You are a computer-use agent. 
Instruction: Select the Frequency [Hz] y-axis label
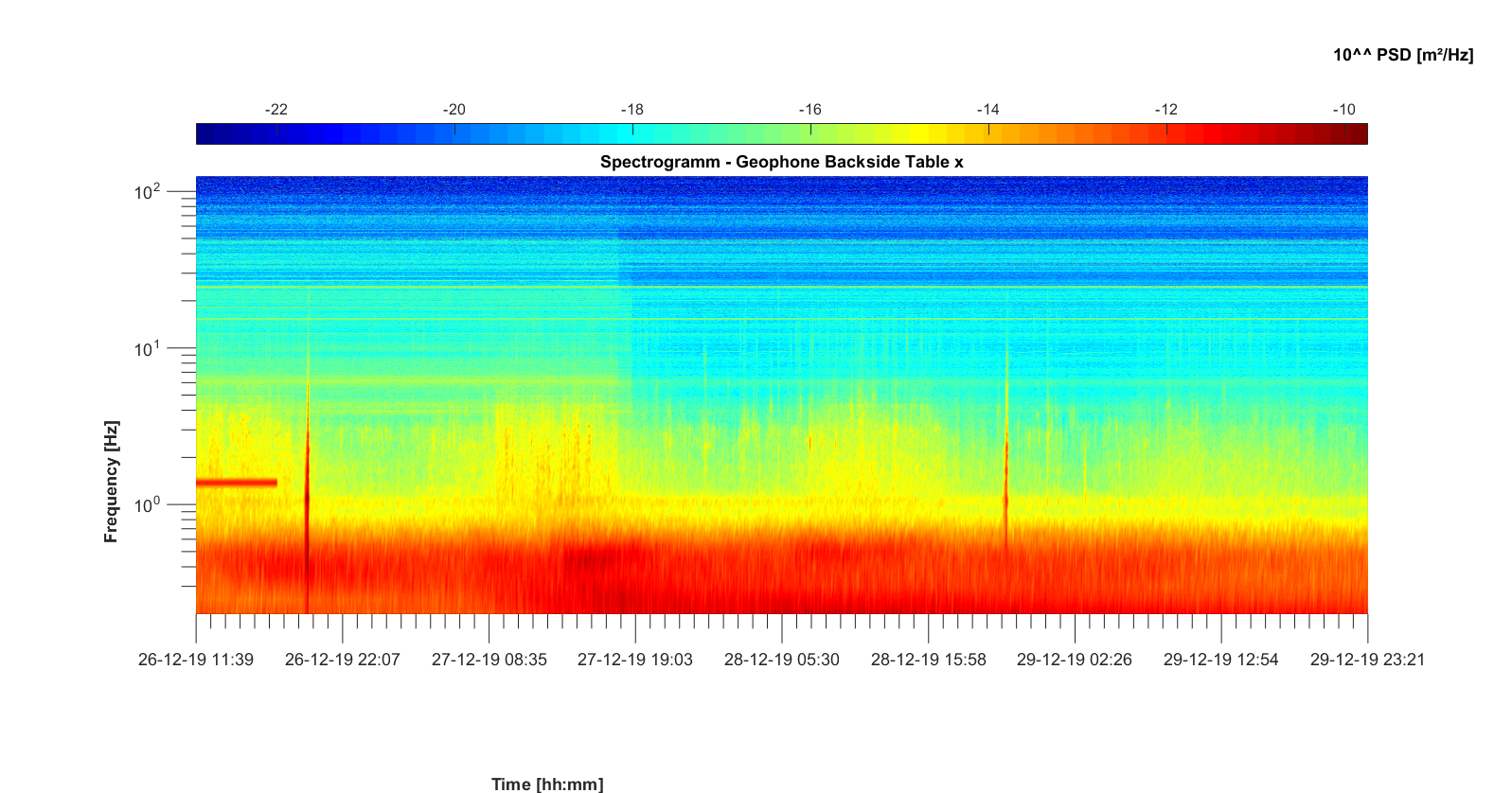[112, 482]
